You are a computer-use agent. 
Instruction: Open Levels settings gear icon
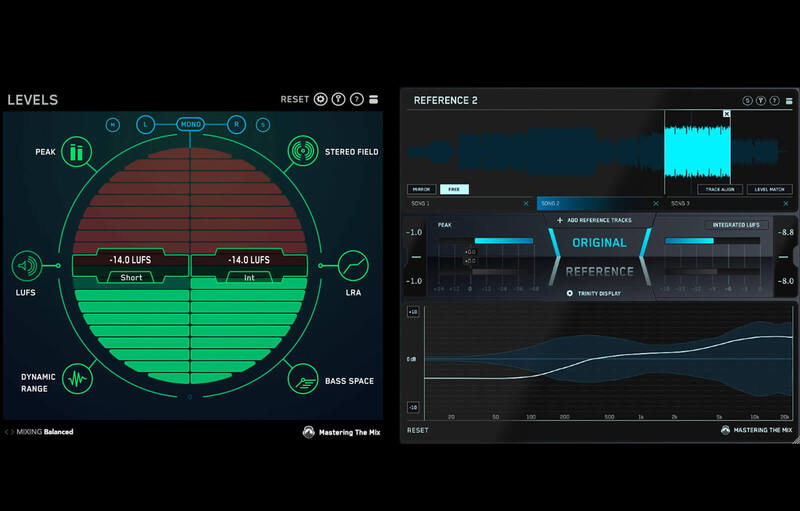(x=320, y=99)
